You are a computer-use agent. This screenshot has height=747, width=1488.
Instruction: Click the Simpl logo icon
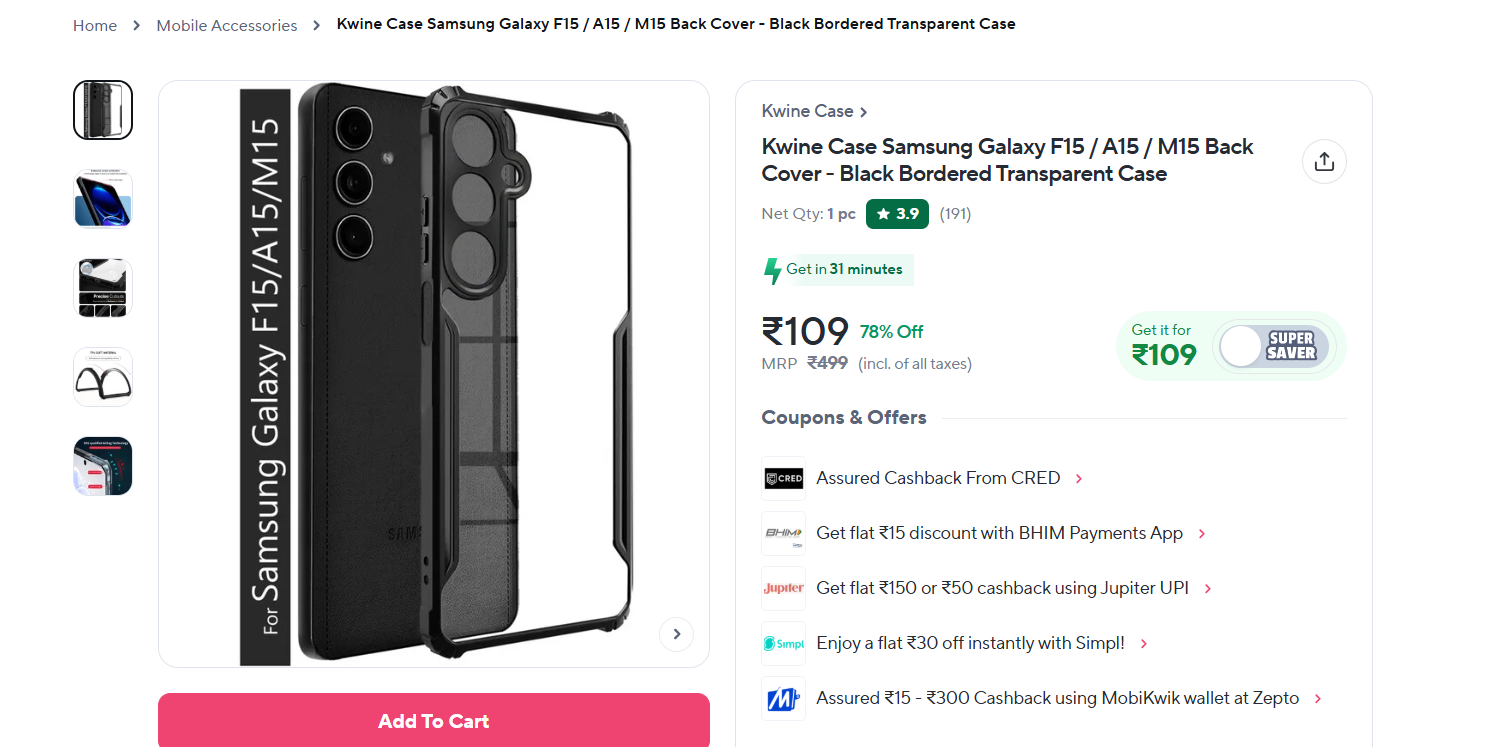[783, 643]
